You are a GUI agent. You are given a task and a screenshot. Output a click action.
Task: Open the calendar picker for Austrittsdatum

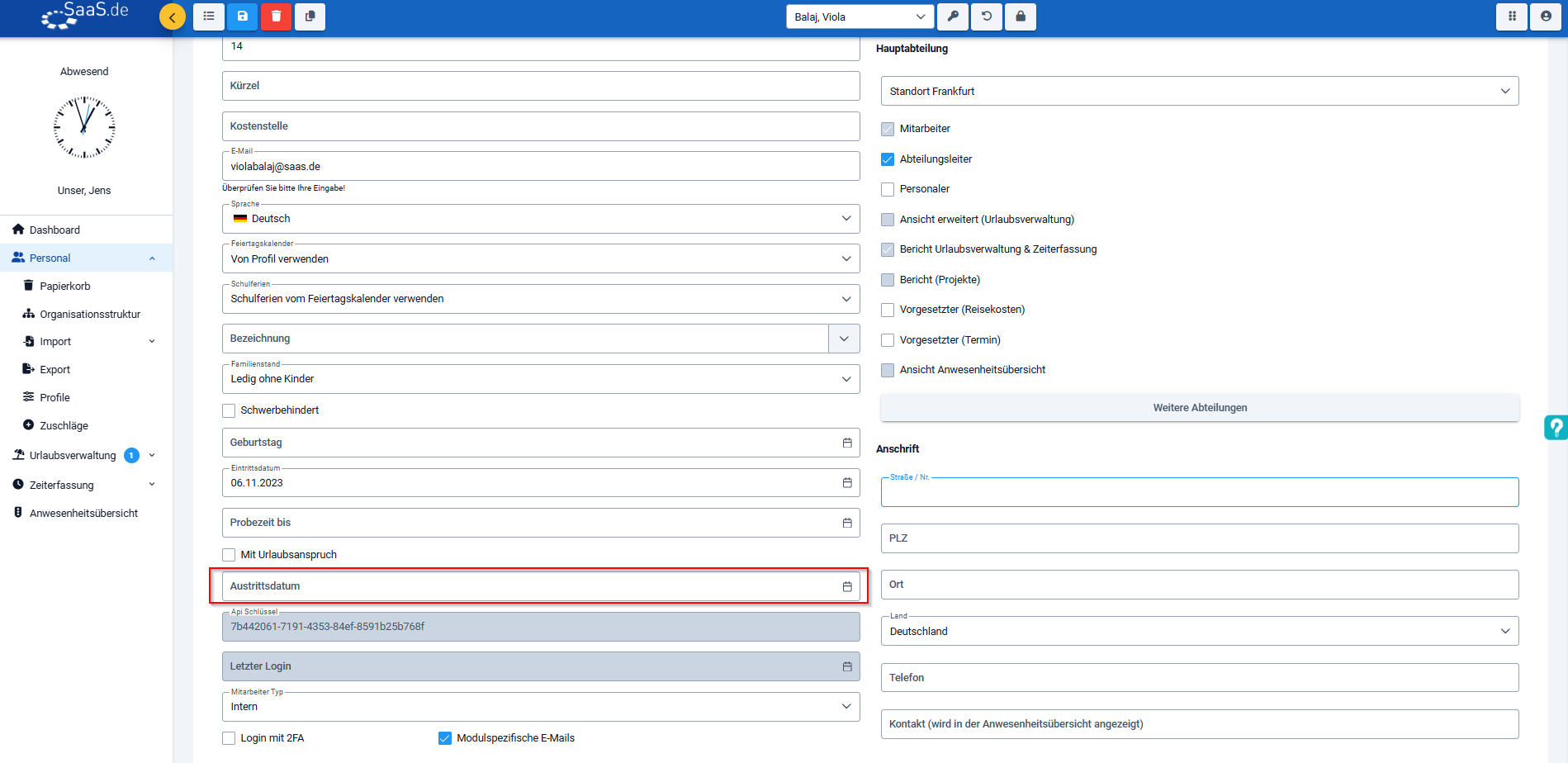pyautogui.click(x=846, y=586)
